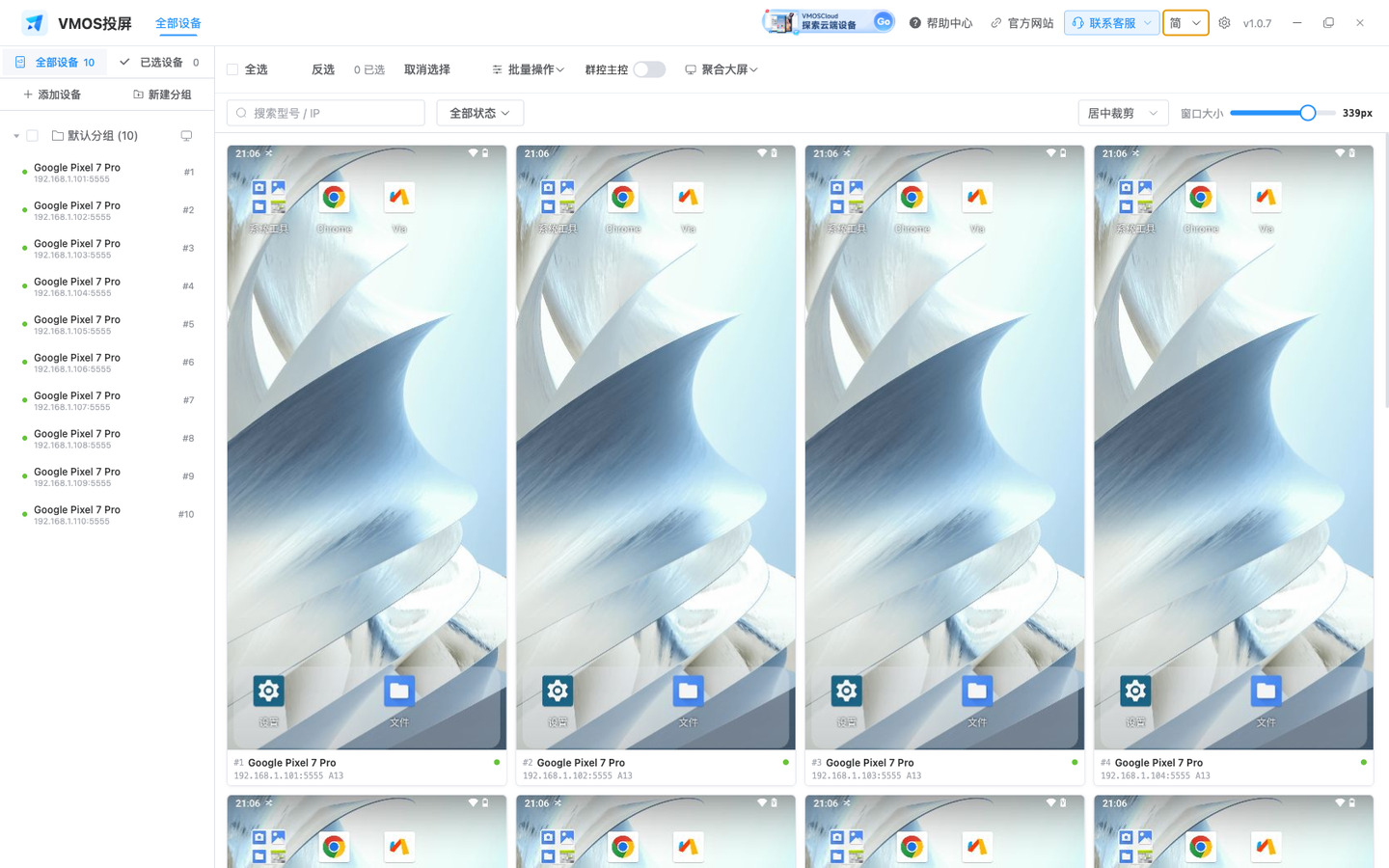The image size is (1389, 868).
Task: Open the Via browser on device #1 screen
Action: tap(399, 198)
